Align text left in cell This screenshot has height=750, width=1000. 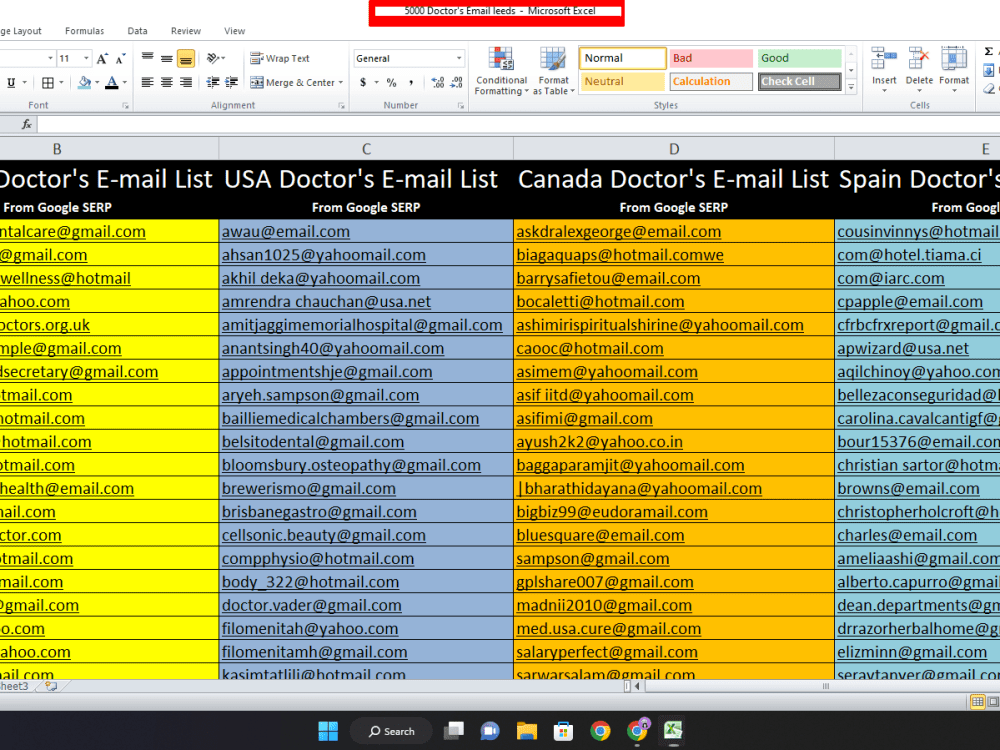click(x=147, y=82)
